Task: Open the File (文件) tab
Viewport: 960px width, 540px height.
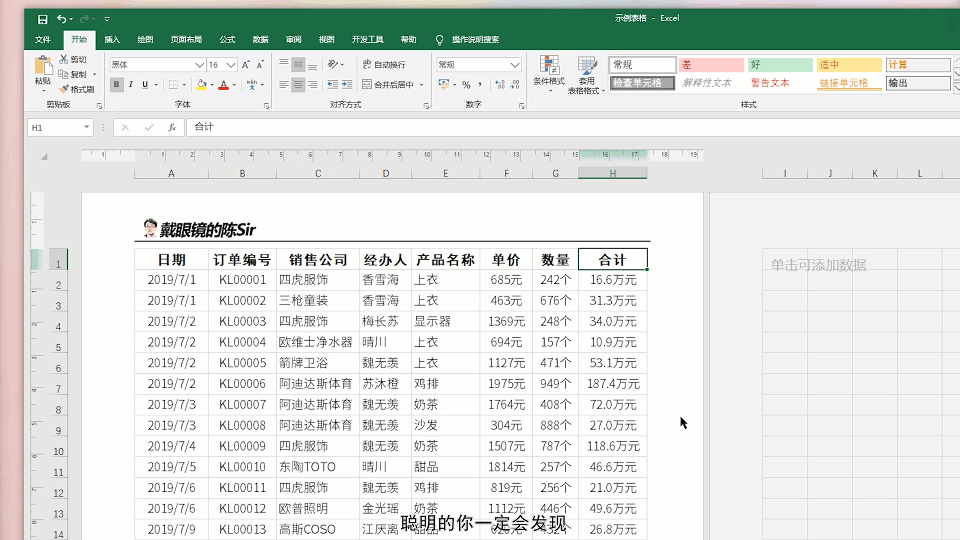Action: (43, 40)
